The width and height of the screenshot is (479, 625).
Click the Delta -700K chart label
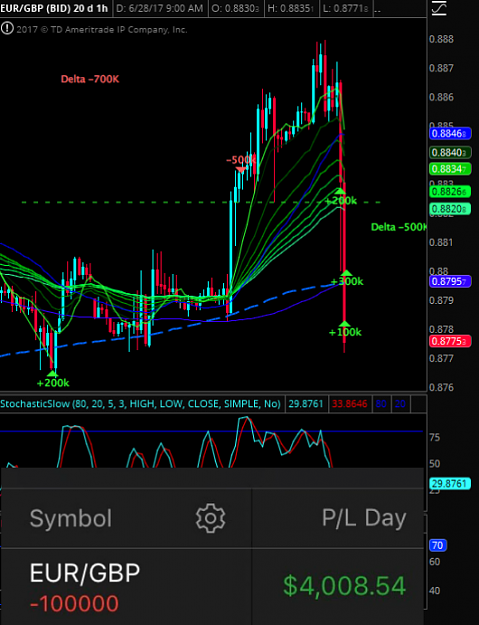[90, 79]
